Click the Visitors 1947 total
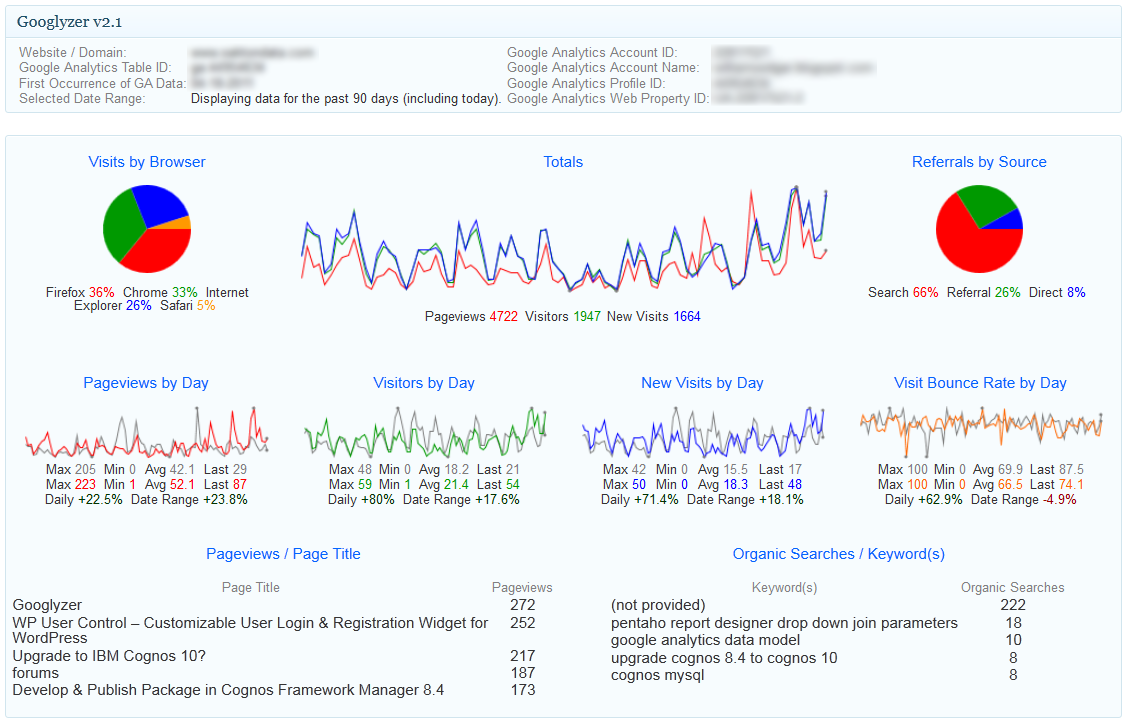 click(563, 317)
